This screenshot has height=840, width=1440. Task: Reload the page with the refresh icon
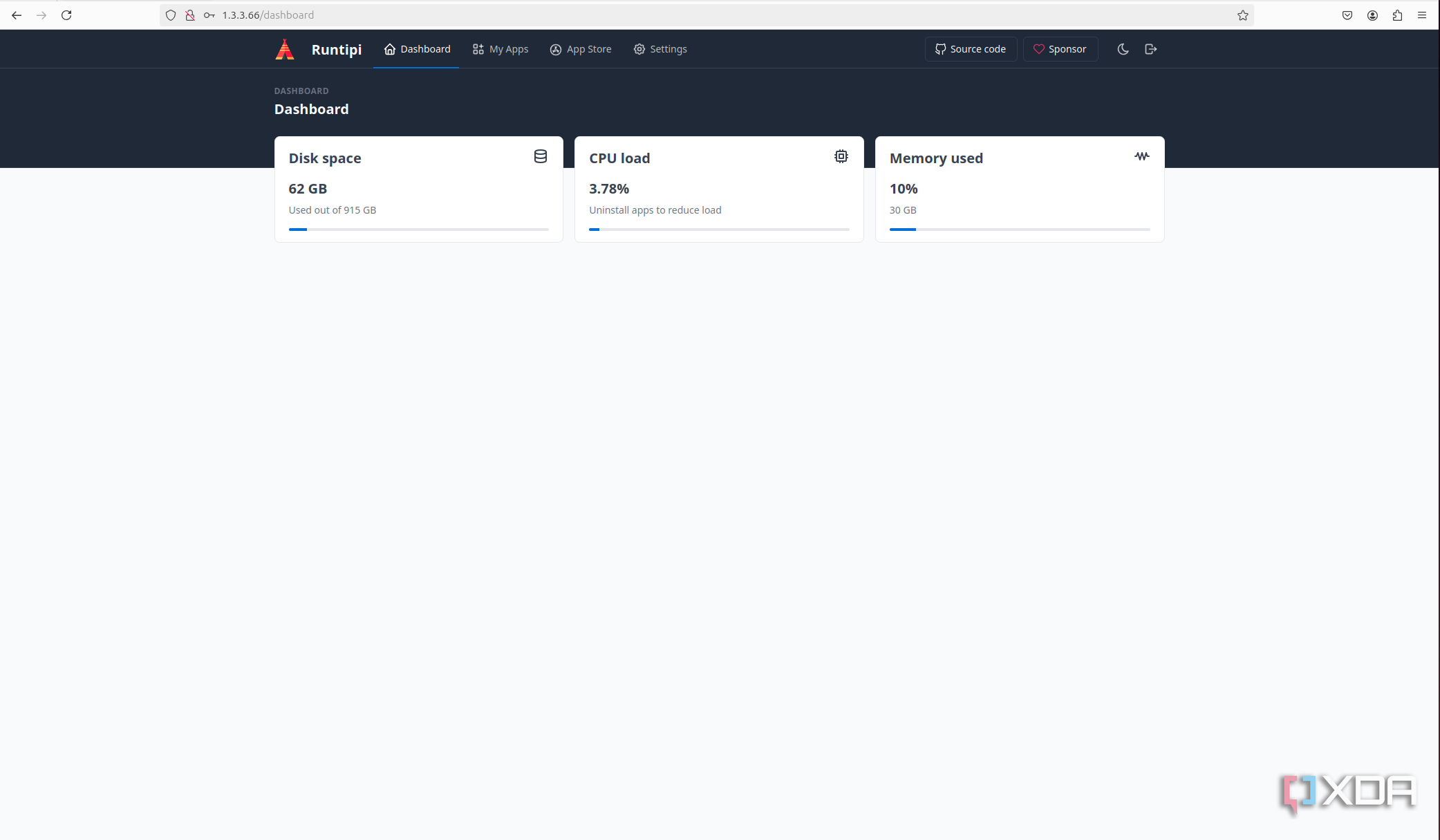(x=66, y=15)
